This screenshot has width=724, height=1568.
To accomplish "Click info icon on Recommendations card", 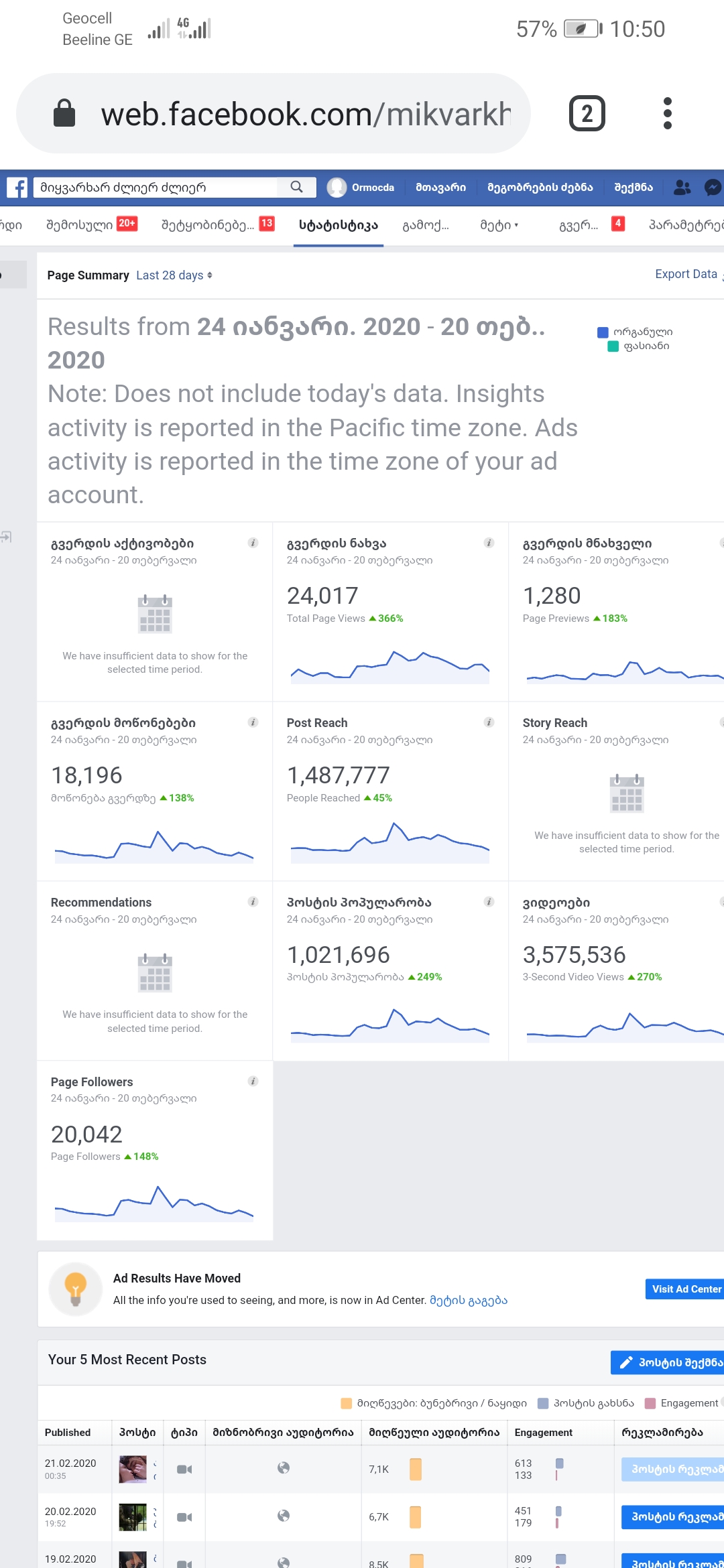I will point(253,902).
